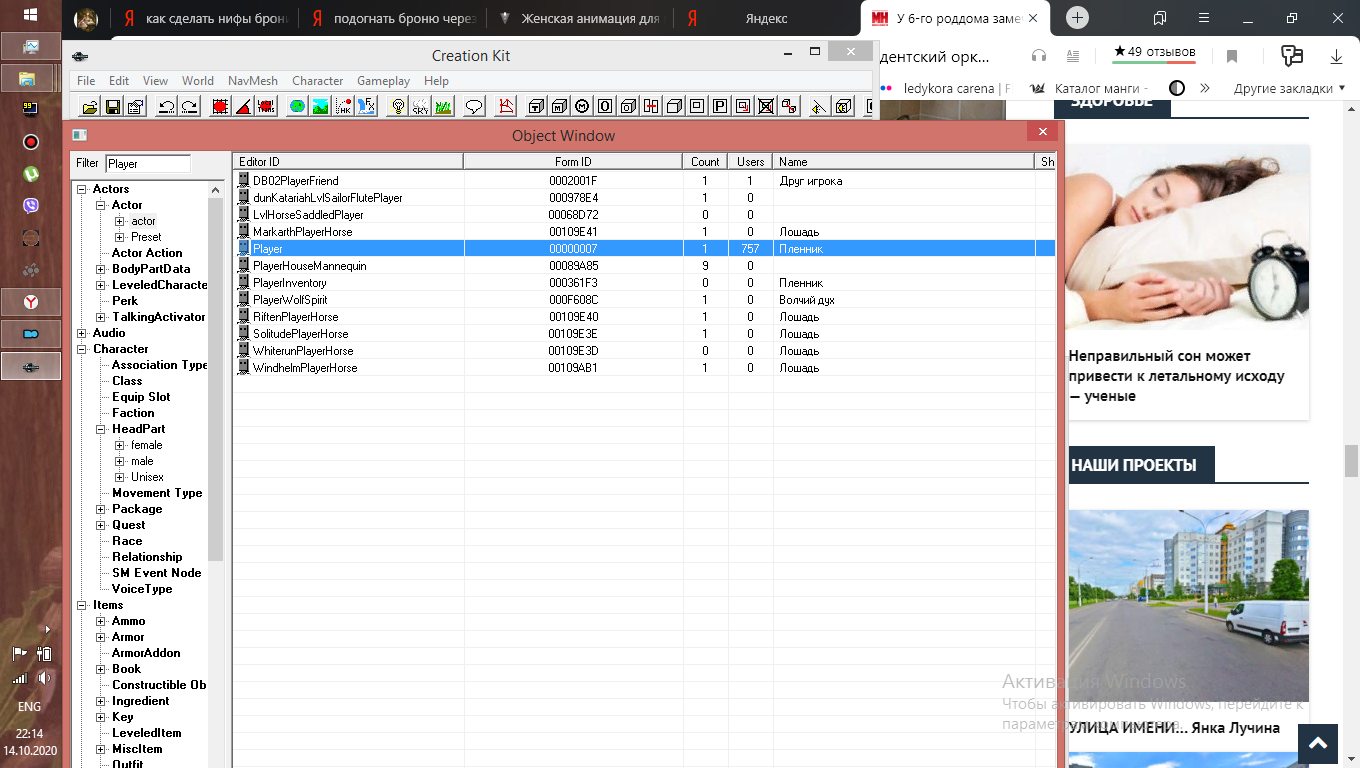
Task: Click sleeping woman article thumbnail
Action: [1188, 237]
